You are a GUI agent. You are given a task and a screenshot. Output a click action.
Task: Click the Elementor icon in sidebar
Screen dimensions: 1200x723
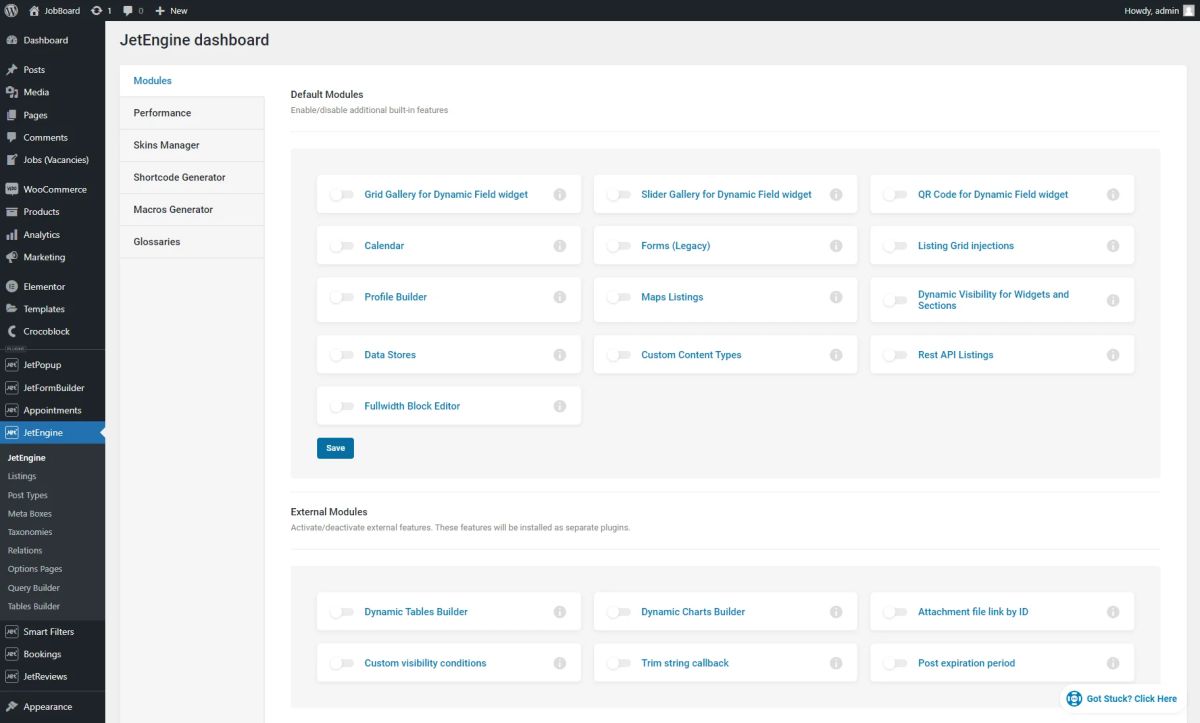tap(11, 286)
